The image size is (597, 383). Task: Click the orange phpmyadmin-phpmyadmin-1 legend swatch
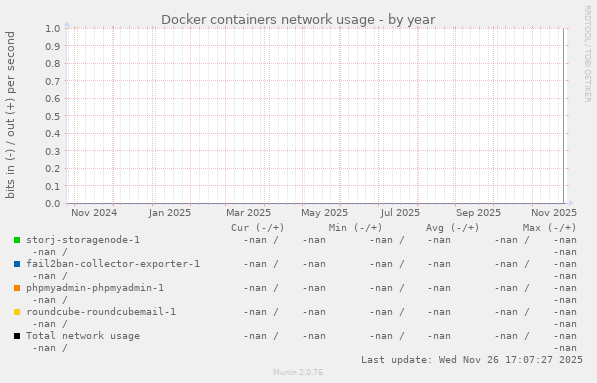coord(17,288)
